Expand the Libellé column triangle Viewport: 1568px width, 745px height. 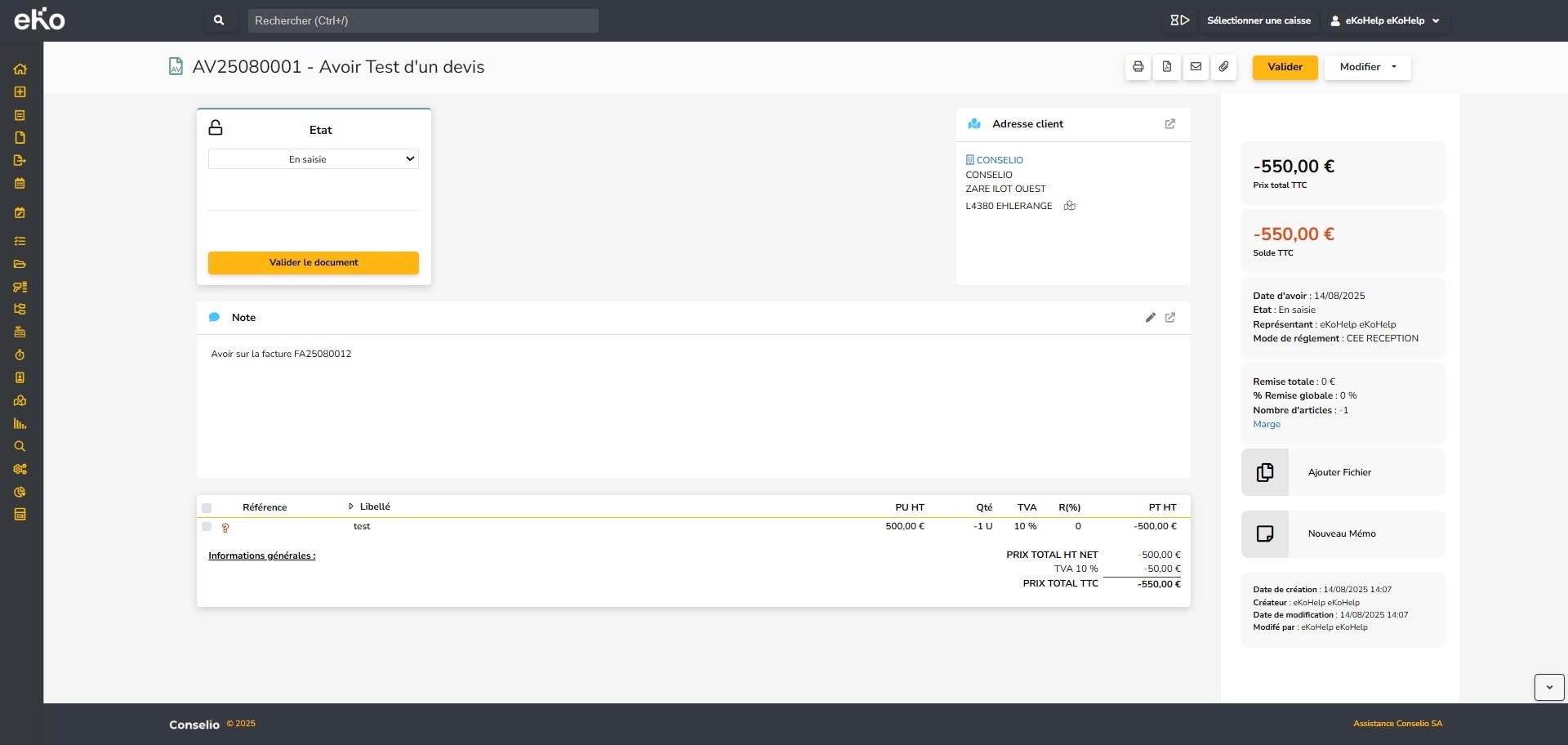351,507
